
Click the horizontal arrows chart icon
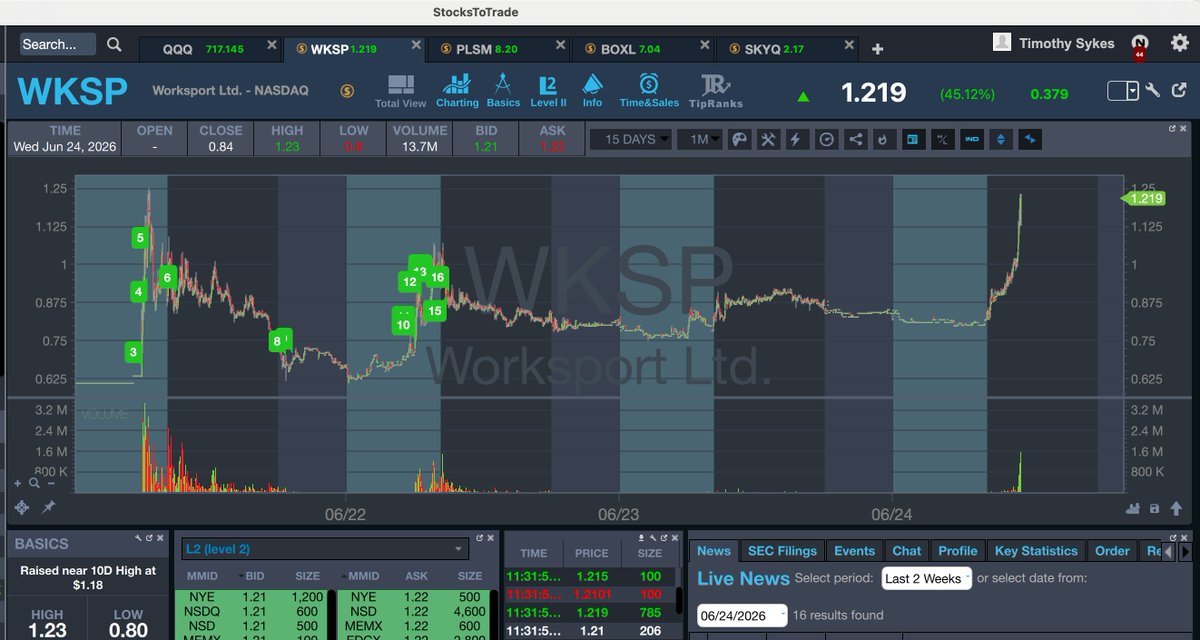[1030, 140]
